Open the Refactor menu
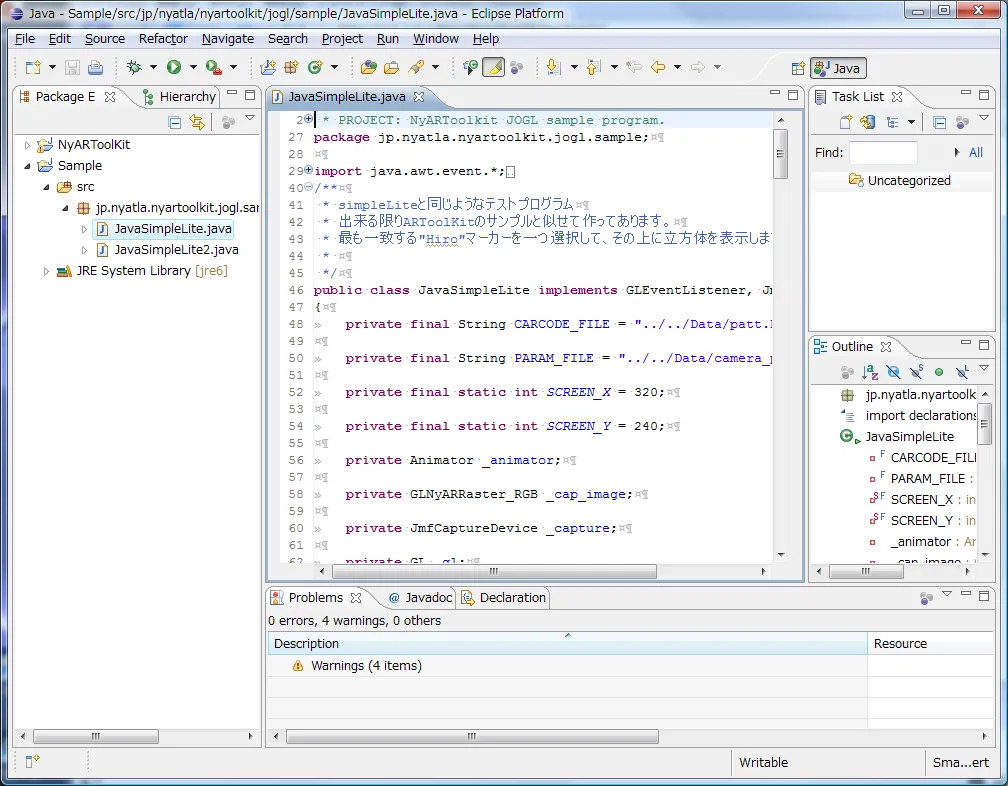Screen dimensions: 1008x786 (x=163, y=39)
